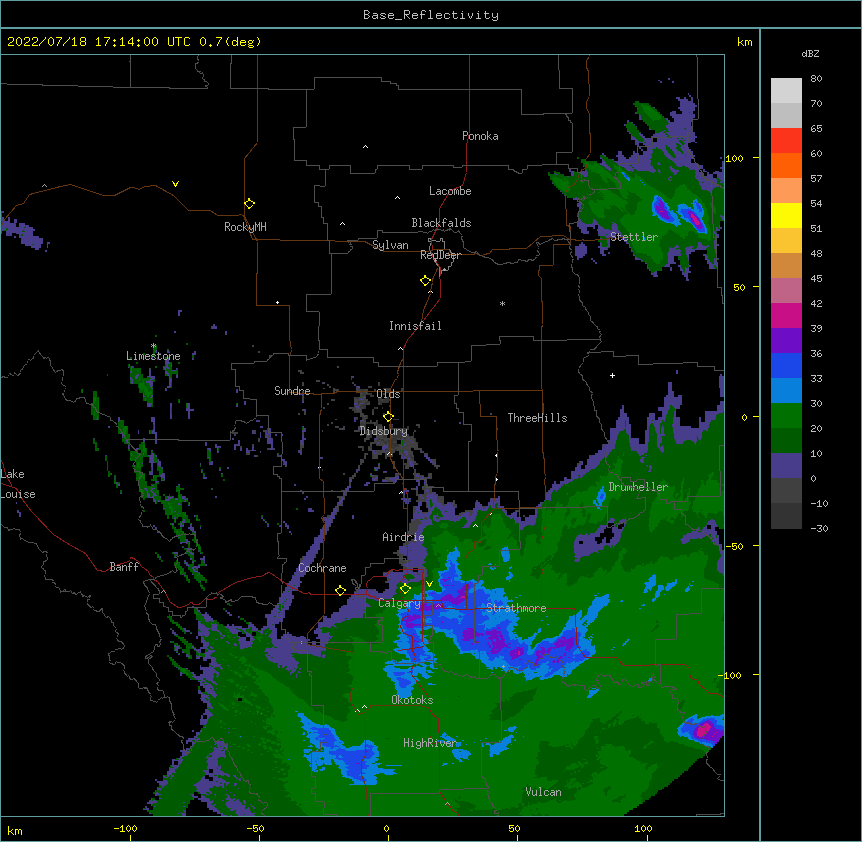Click the magenta storm core east of Stettler
This screenshot has height=842, width=862.
tap(695, 218)
